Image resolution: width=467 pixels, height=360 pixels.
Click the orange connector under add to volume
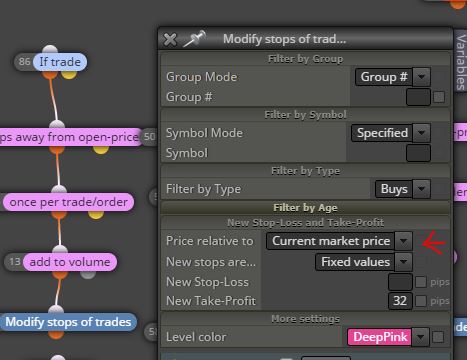[60, 274]
